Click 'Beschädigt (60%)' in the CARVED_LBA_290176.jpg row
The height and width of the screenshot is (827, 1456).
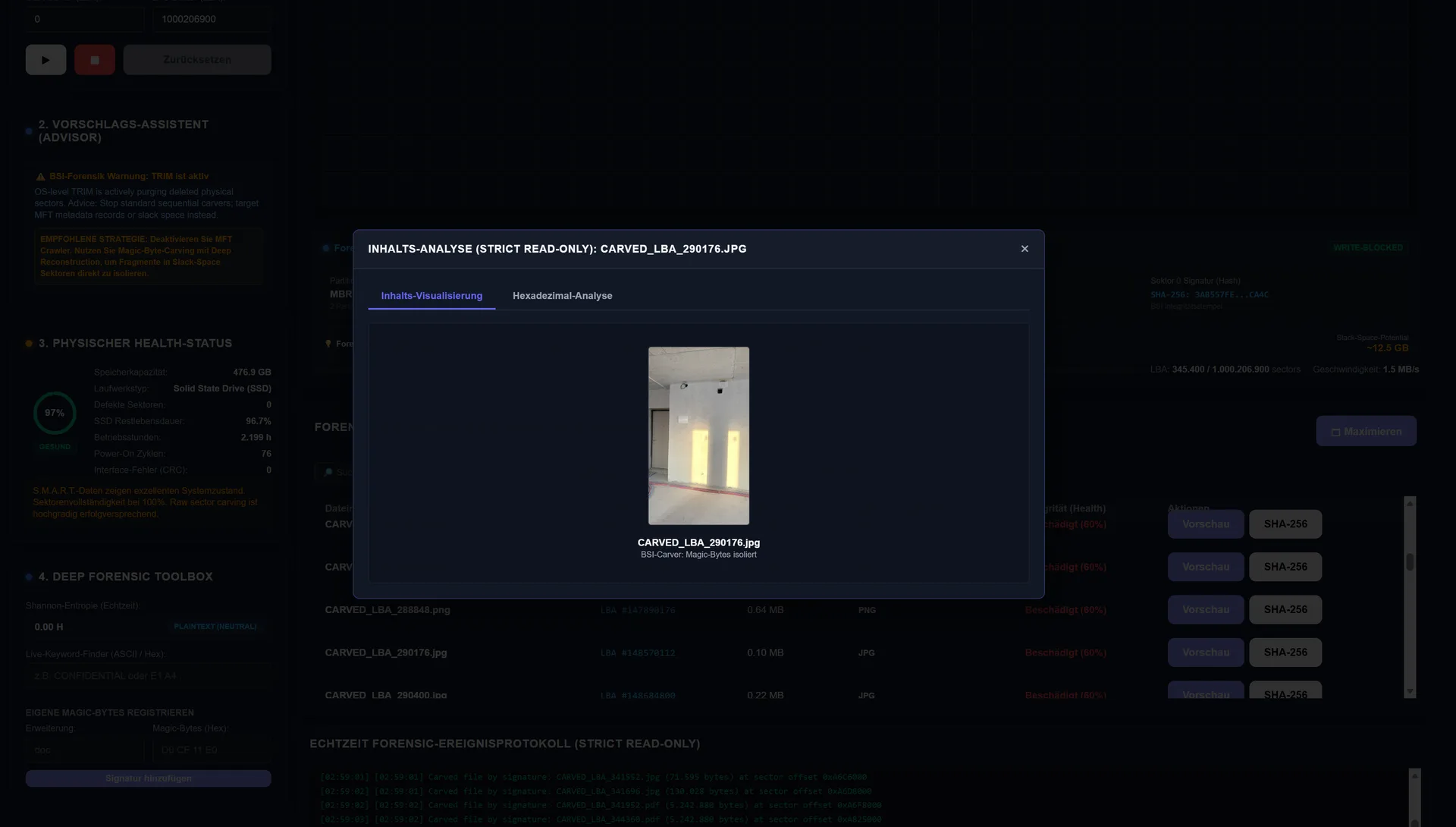(1065, 652)
